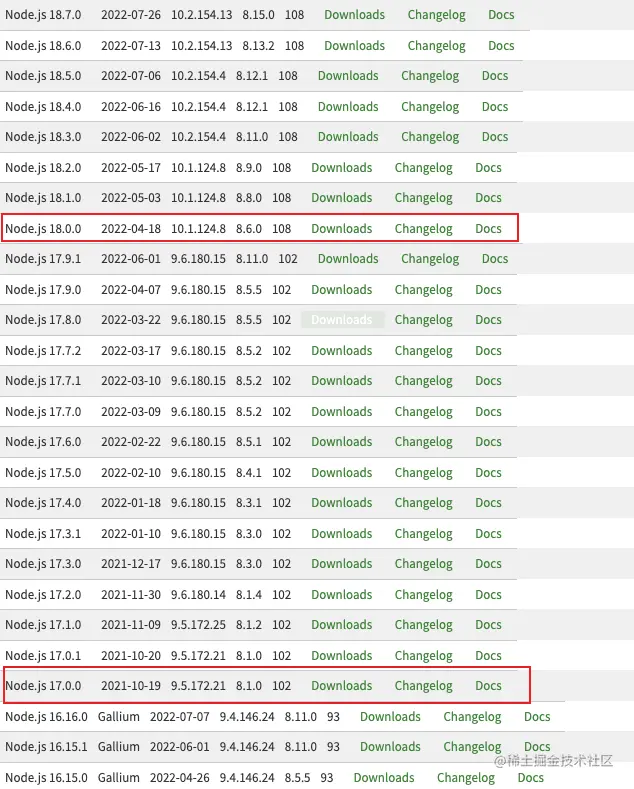Click Downloads in the Node.js 17.0.1 row
Image resolution: width=634 pixels, height=789 pixels.
[341, 656]
